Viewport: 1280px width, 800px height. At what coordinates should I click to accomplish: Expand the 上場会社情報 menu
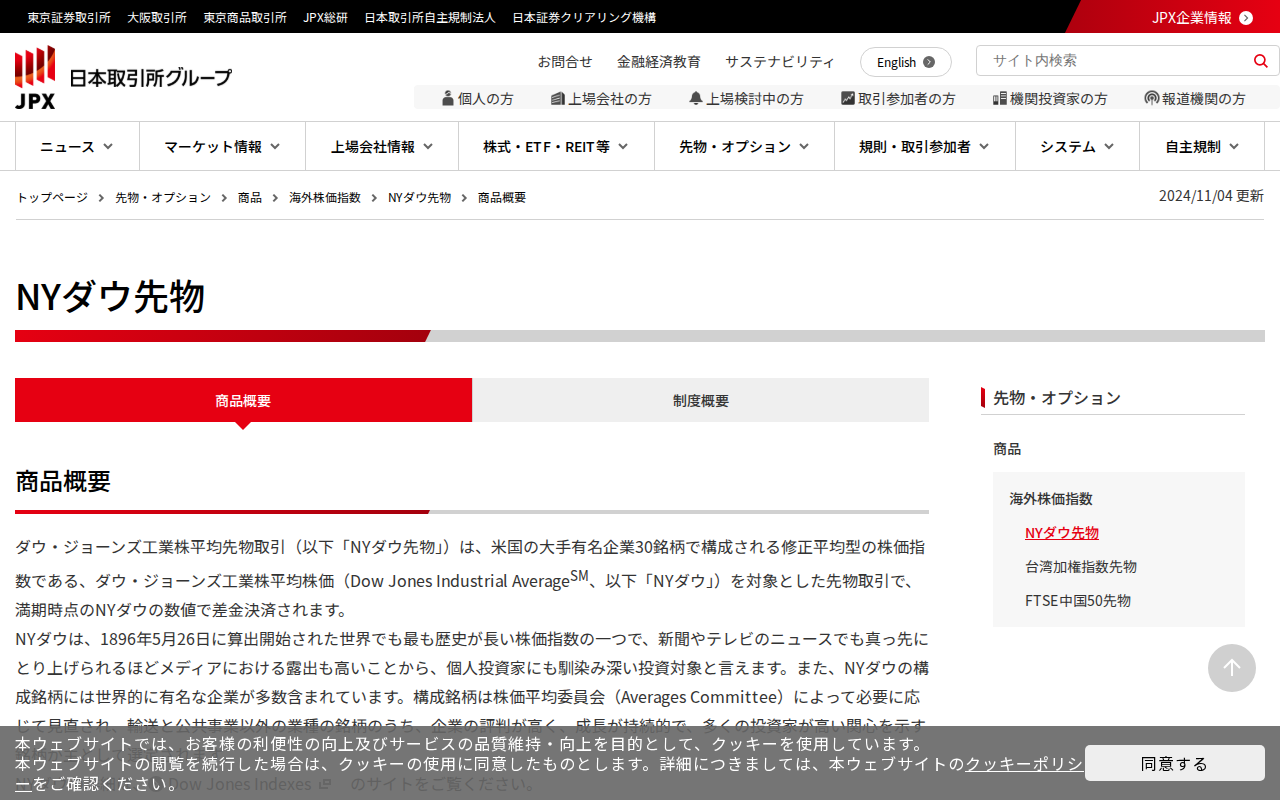coord(382,146)
